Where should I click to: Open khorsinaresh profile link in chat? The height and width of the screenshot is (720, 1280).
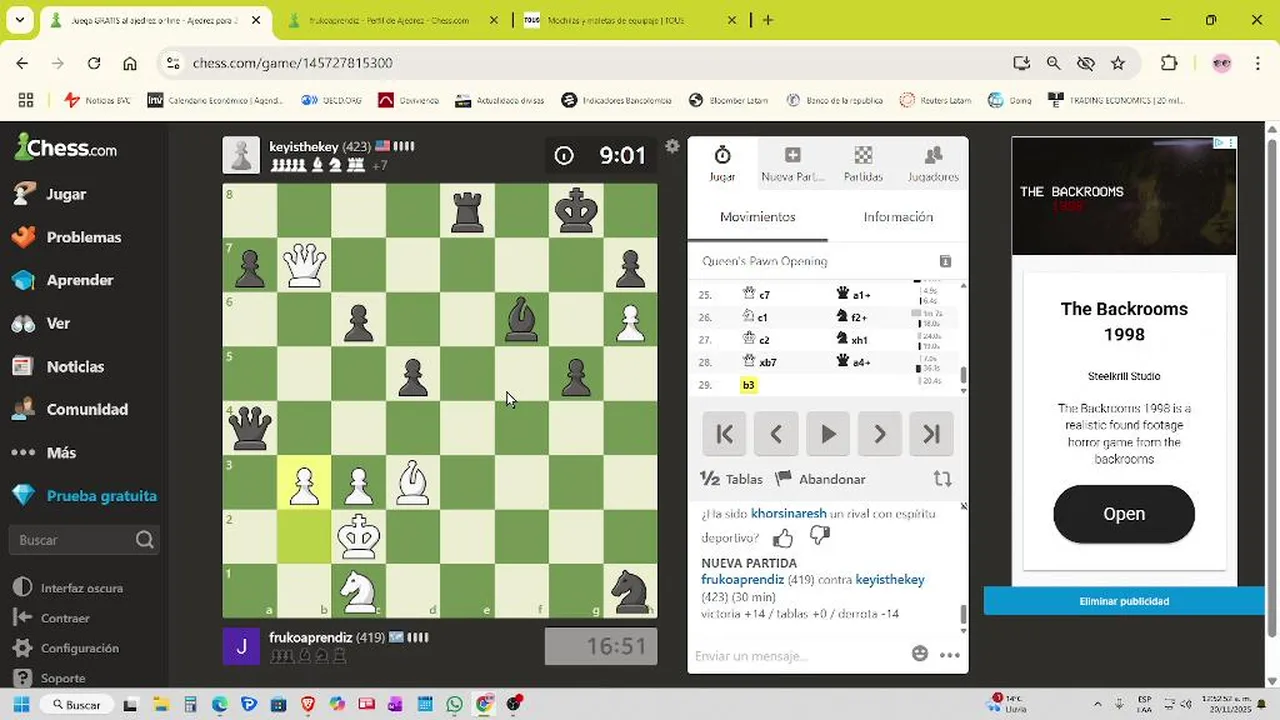788,514
